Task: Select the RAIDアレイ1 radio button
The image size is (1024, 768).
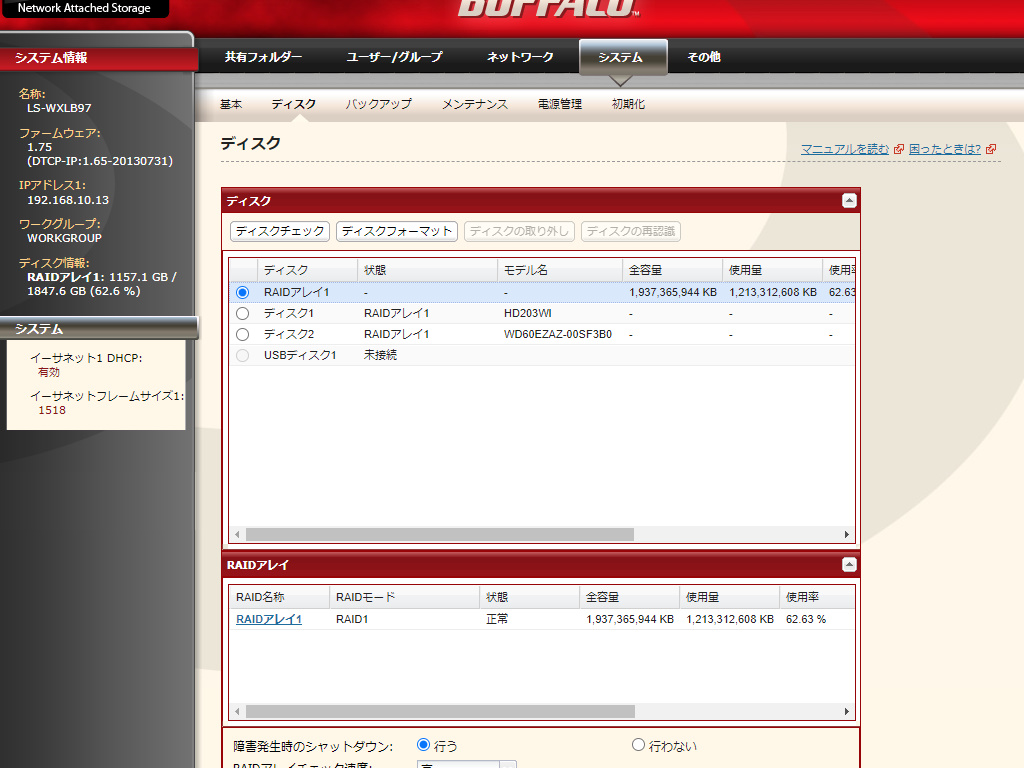Action: (x=242, y=293)
